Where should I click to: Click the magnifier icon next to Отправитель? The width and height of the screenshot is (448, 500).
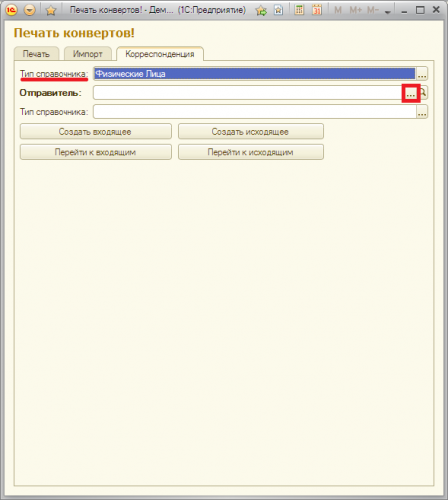click(423, 92)
